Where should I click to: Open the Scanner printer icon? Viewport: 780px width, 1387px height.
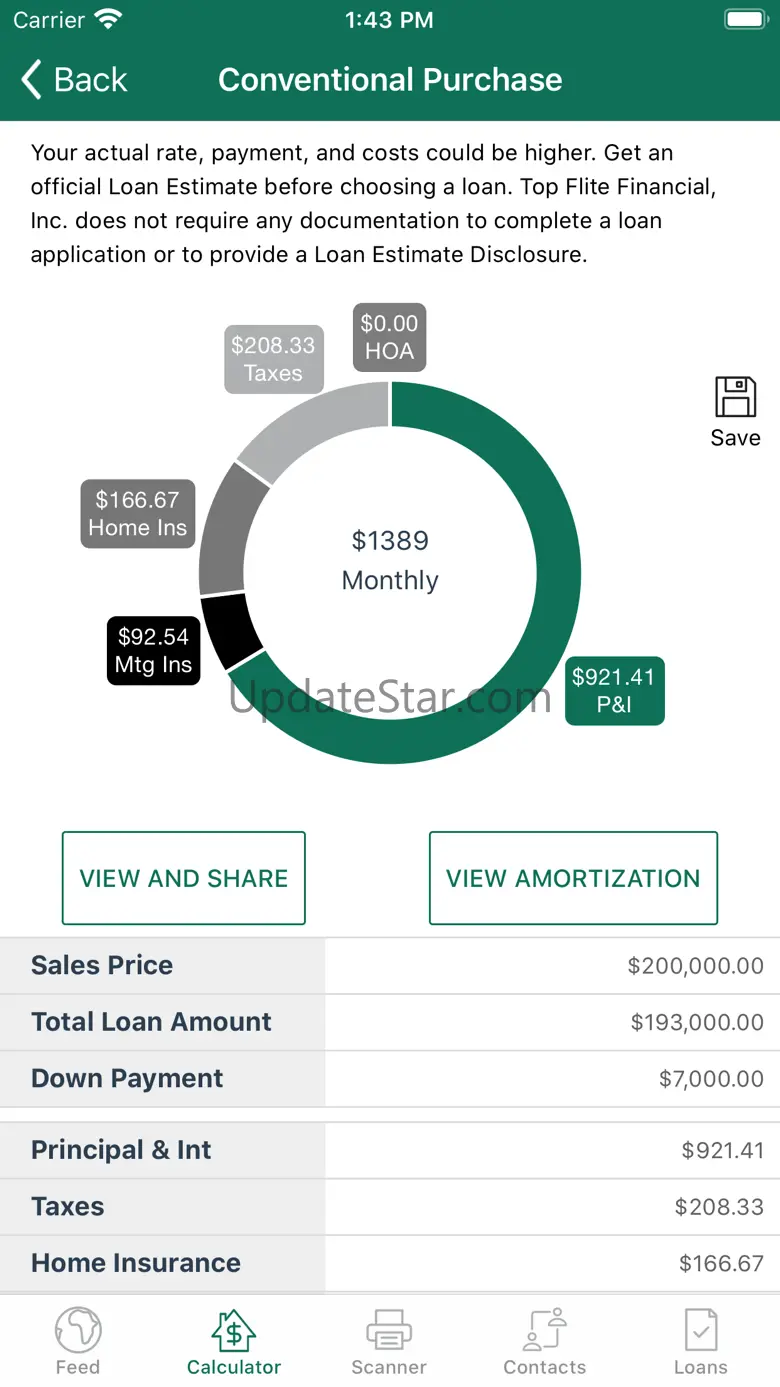389,1330
